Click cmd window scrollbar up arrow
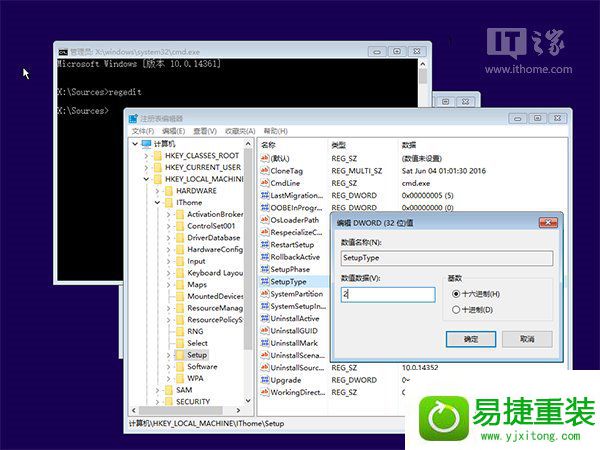This screenshot has width=600, height=450. point(422,64)
